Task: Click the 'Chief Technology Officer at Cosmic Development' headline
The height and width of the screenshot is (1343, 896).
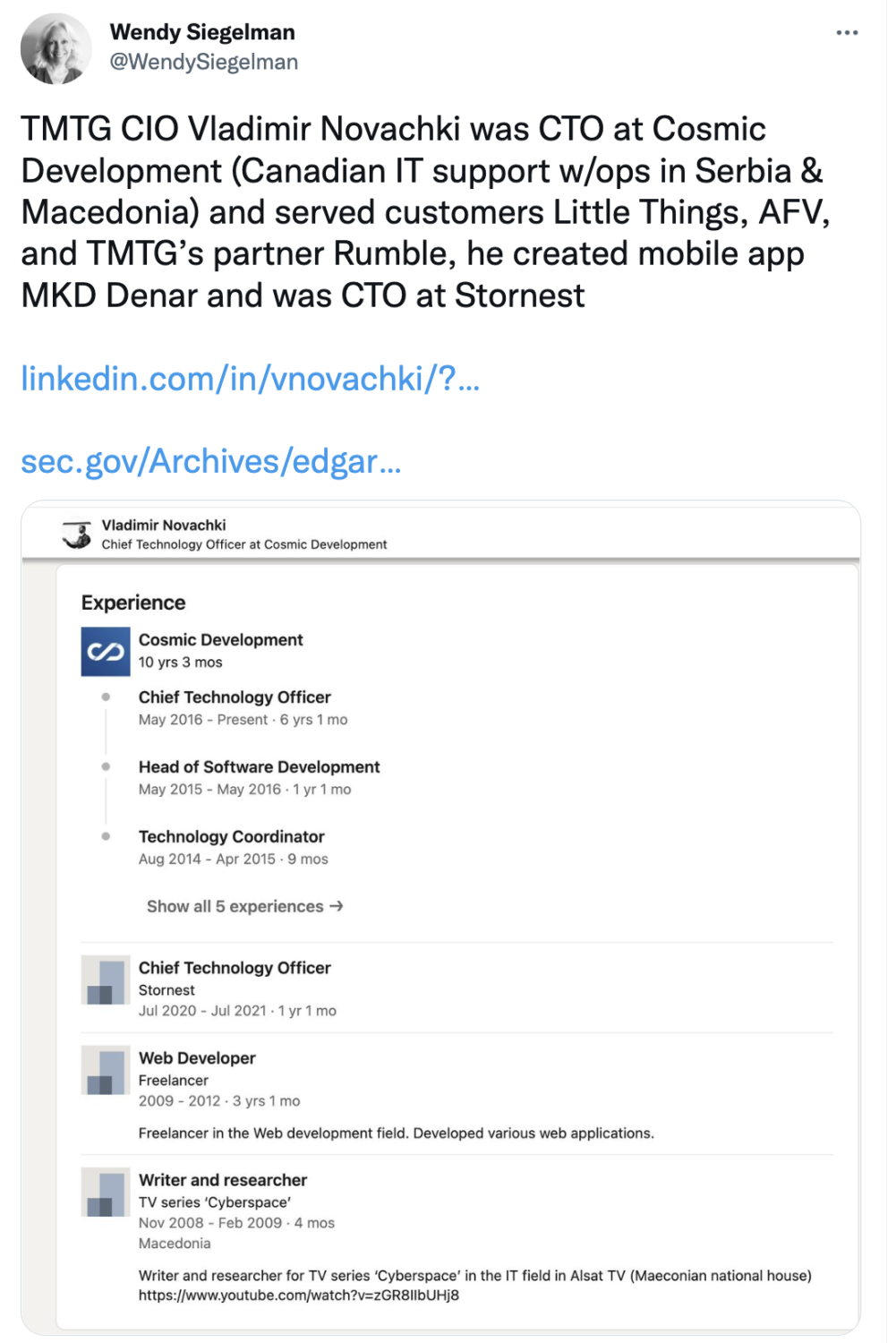Action: pyautogui.click(x=244, y=544)
